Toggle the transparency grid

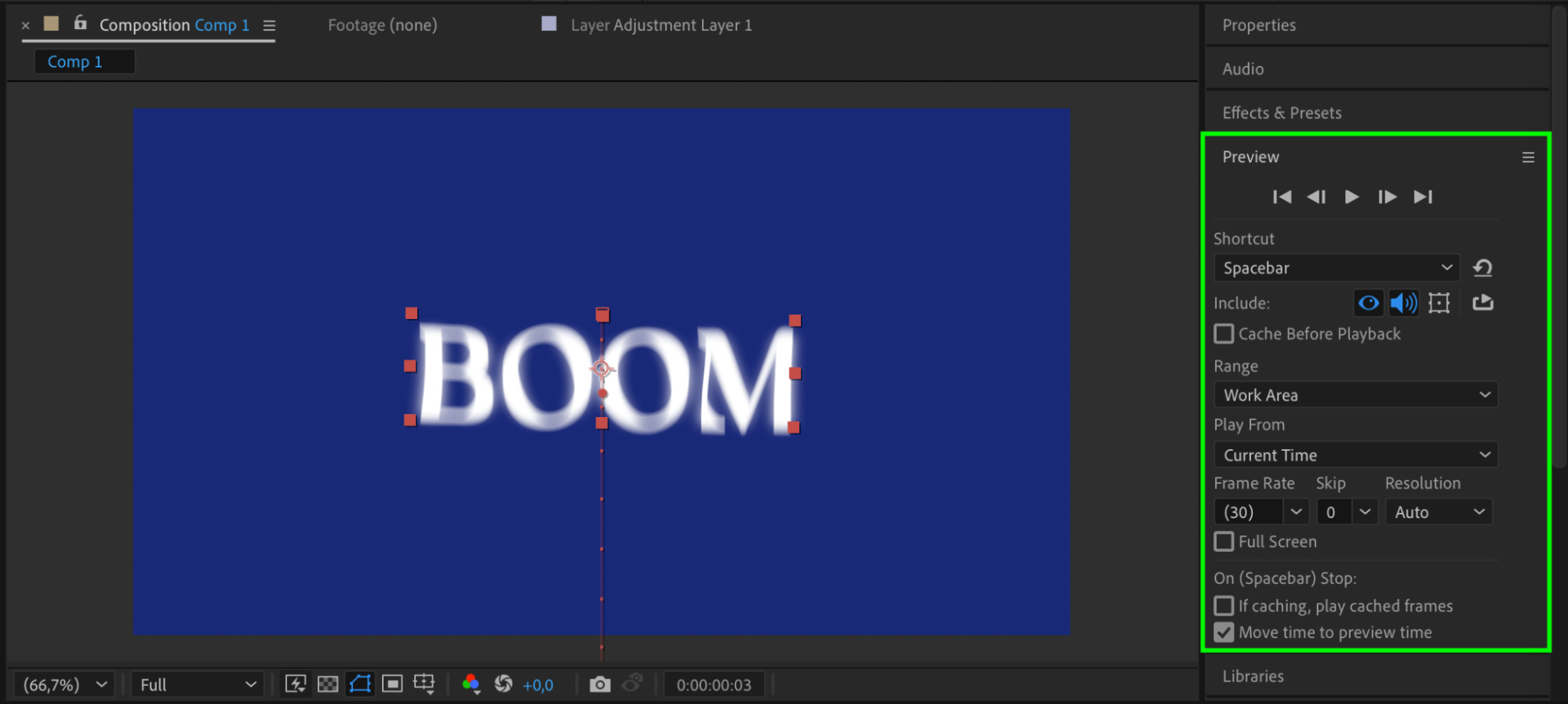coord(328,684)
